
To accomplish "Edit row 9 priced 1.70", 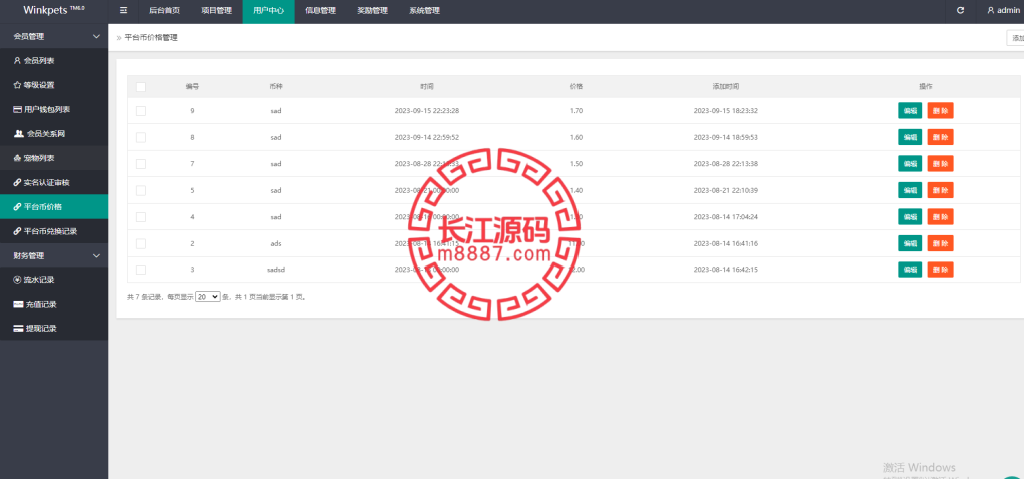I will click(910, 111).
